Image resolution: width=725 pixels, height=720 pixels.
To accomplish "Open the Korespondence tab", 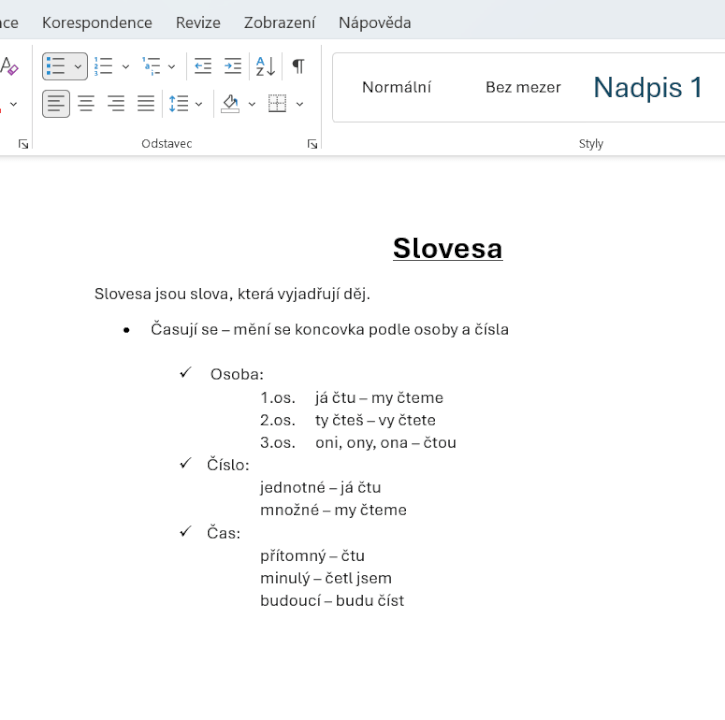I will (97, 23).
